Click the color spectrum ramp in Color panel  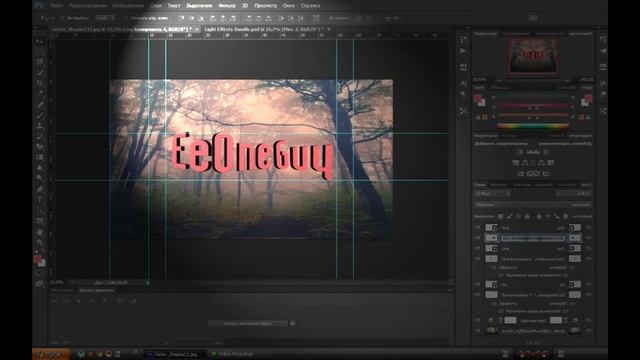[533, 126]
